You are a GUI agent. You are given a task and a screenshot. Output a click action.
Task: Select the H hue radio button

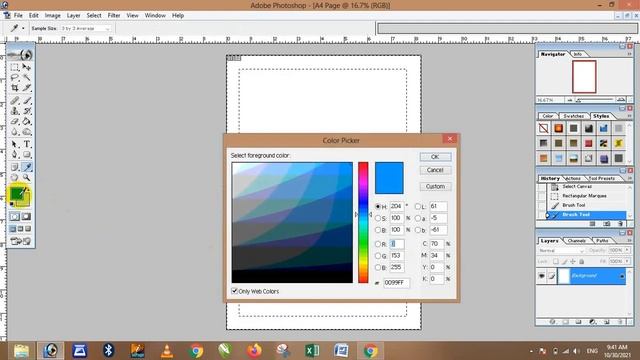pyautogui.click(x=378, y=207)
